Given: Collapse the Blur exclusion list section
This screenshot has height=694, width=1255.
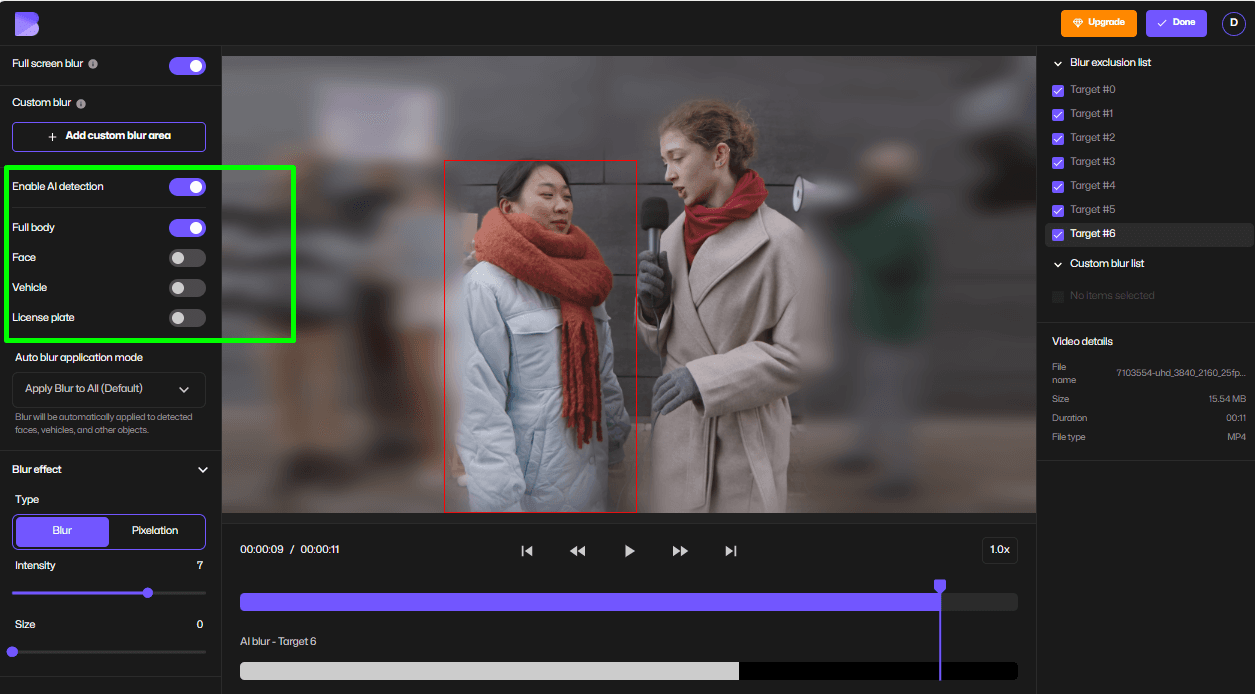Looking at the screenshot, I should pyautogui.click(x=1057, y=62).
